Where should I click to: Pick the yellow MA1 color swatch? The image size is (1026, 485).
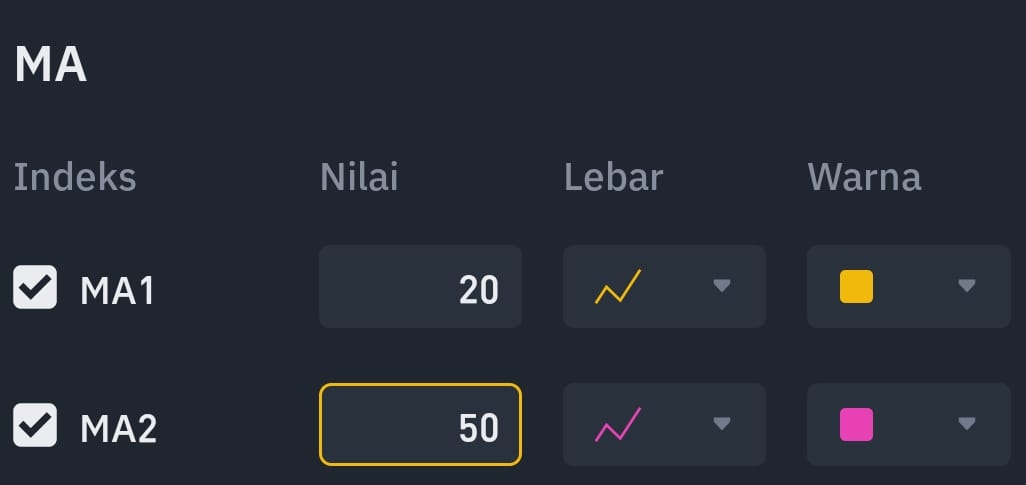tap(857, 286)
